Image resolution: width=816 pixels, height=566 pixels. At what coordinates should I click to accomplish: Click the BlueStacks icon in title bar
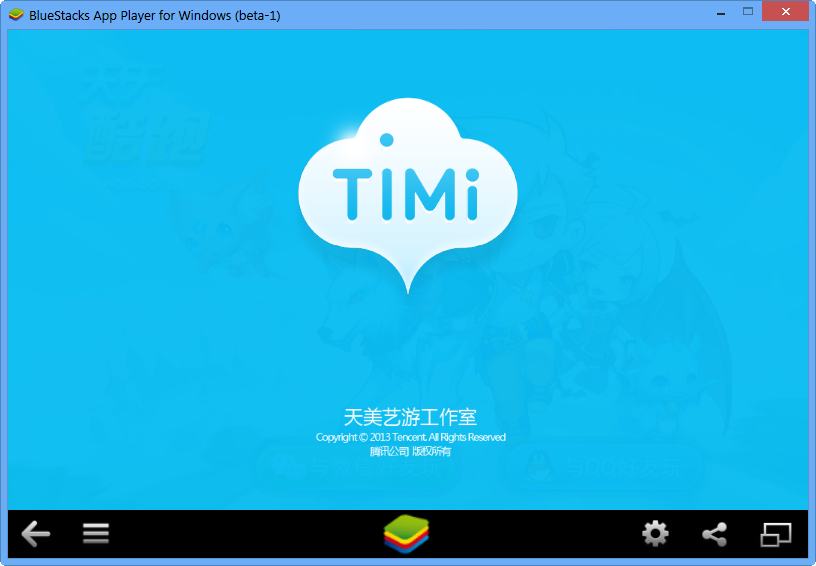pos(16,15)
